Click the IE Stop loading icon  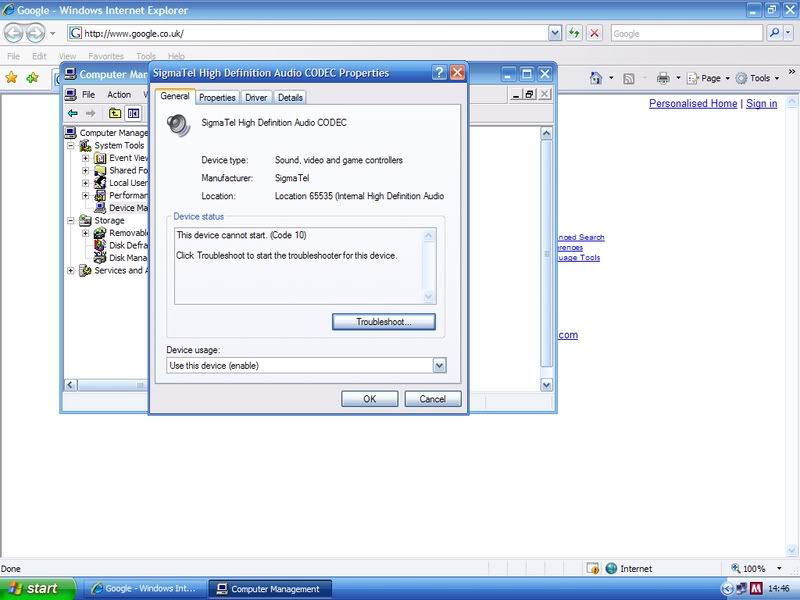tap(595, 33)
